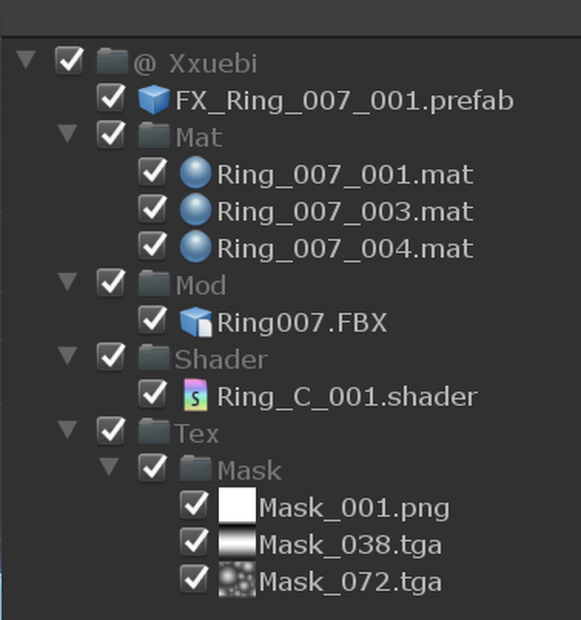The image size is (581, 620).
Task: Click the Ring_007_004.mat material sphere icon
Action: 195,247
